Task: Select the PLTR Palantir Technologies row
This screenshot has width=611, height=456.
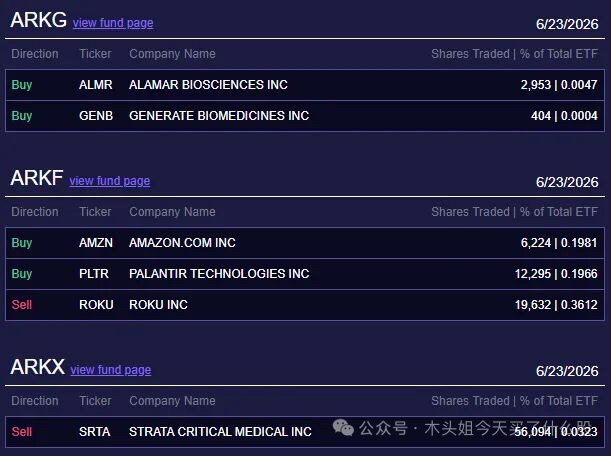Action: coord(305,274)
